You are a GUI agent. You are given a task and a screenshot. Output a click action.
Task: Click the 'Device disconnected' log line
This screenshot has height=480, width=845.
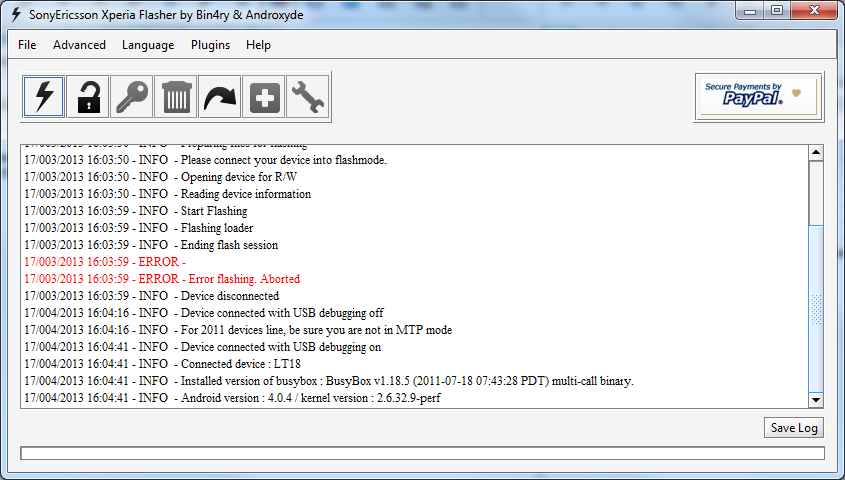coord(151,296)
